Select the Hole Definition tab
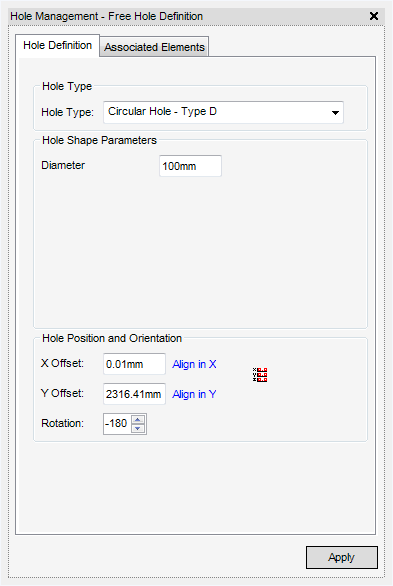The height and width of the screenshot is (586, 393). coord(58,45)
